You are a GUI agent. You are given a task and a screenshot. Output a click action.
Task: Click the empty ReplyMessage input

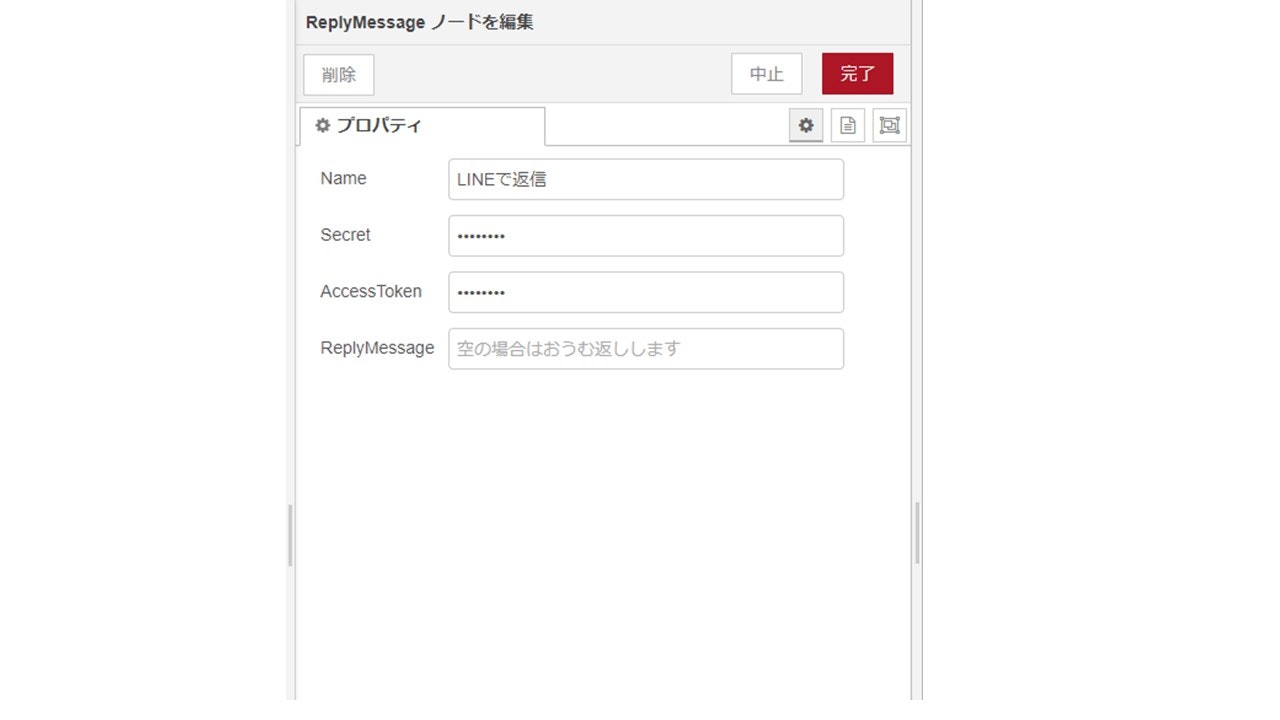click(x=645, y=348)
